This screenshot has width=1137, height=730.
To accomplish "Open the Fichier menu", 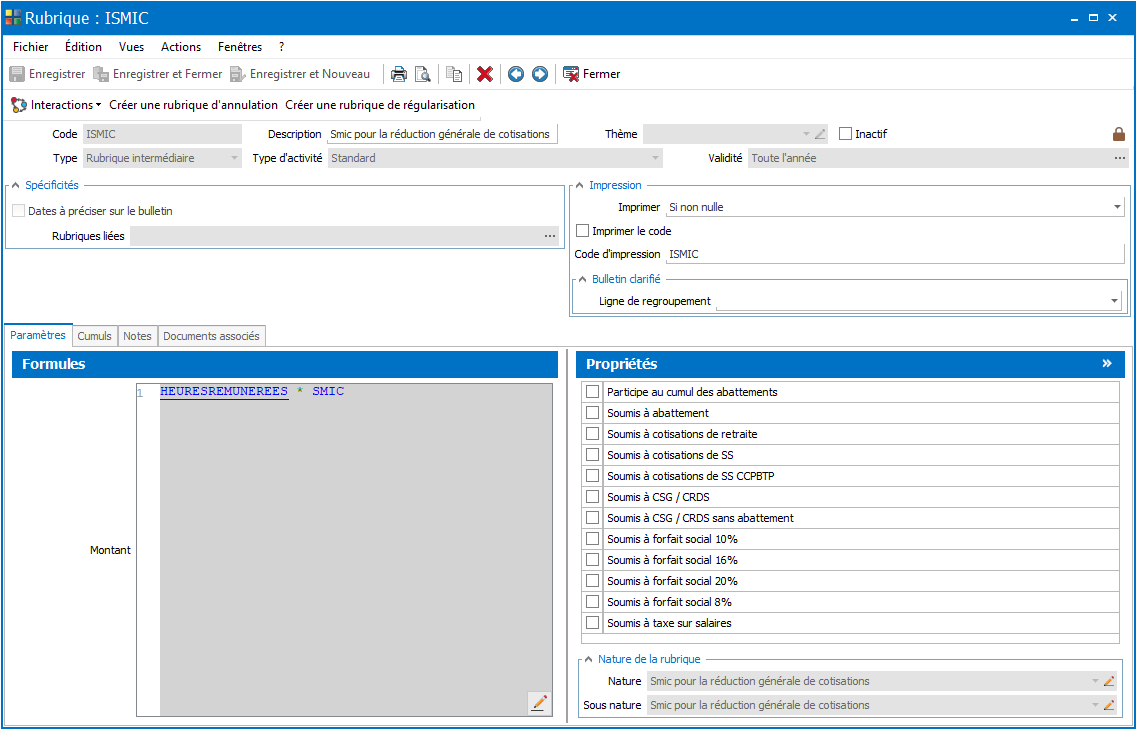I will pos(30,47).
